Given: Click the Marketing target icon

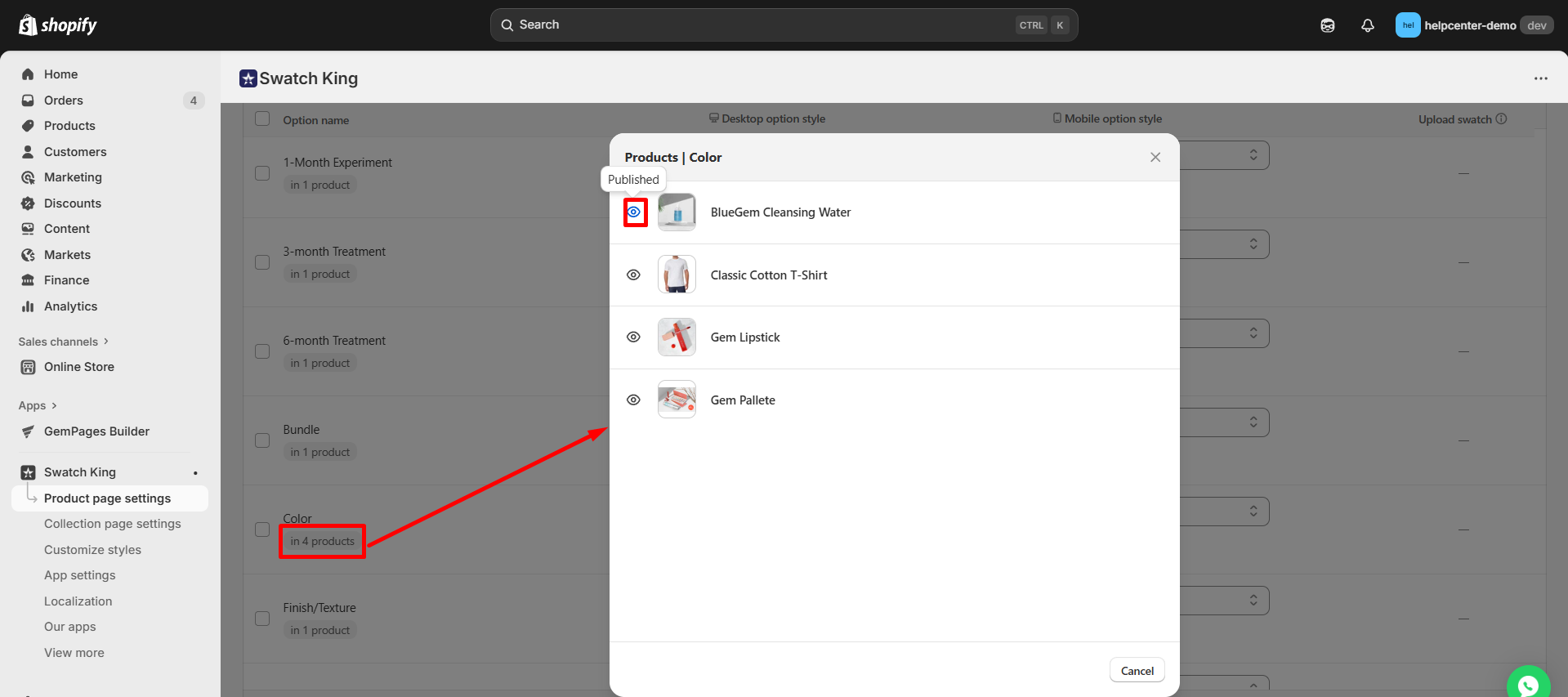Looking at the screenshot, I should [28, 177].
